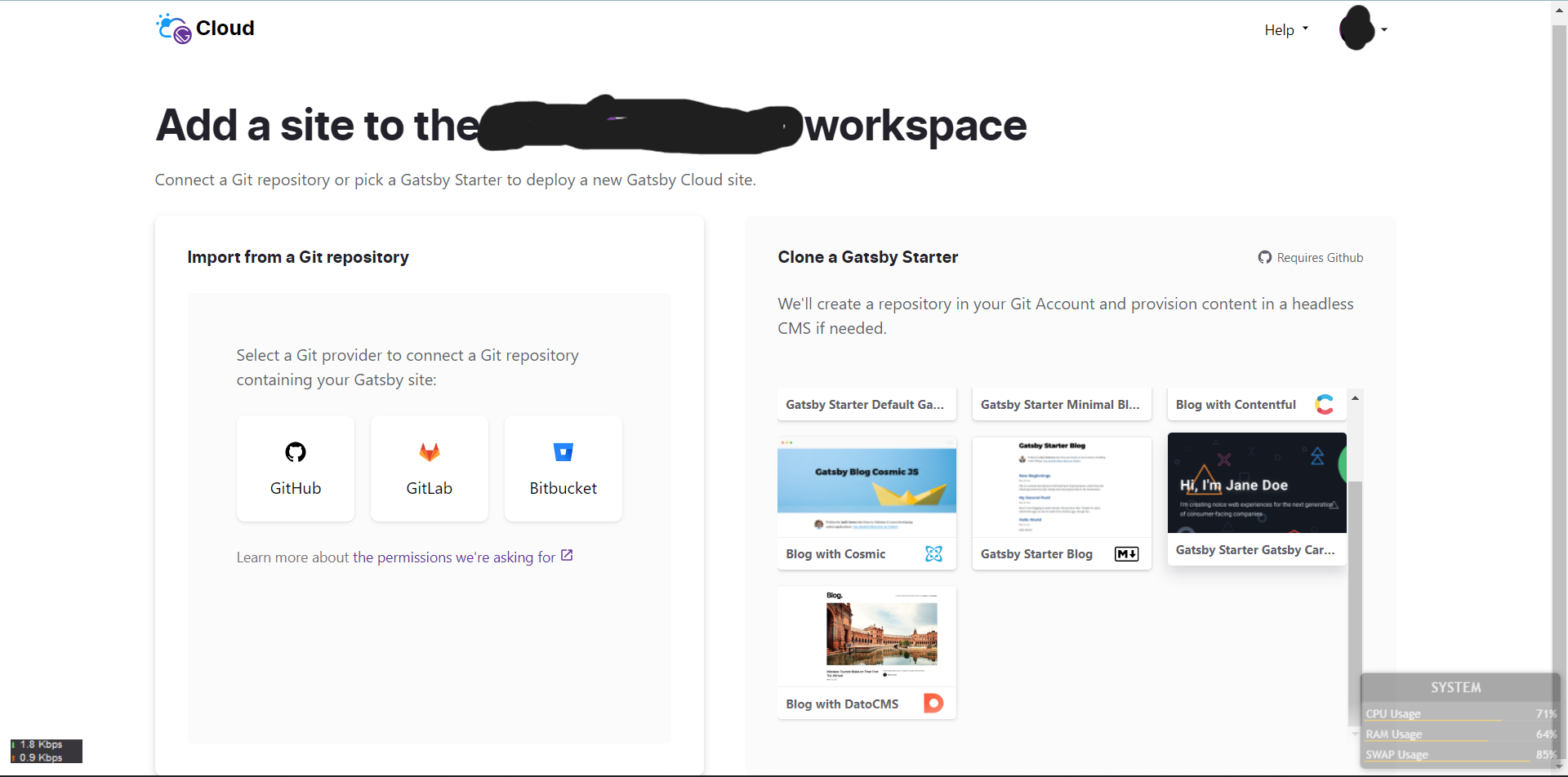Click the Import from a Git repository heading
The width and height of the screenshot is (1568, 777).
point(298,257)
